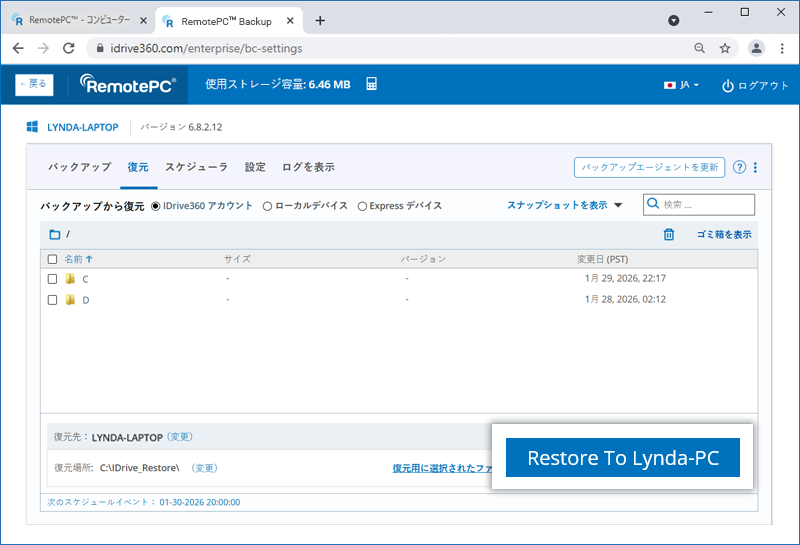Screen dimensions: 800x545
Task: Expand スナップショットを表示 dropdown
Action: (564, 205)
